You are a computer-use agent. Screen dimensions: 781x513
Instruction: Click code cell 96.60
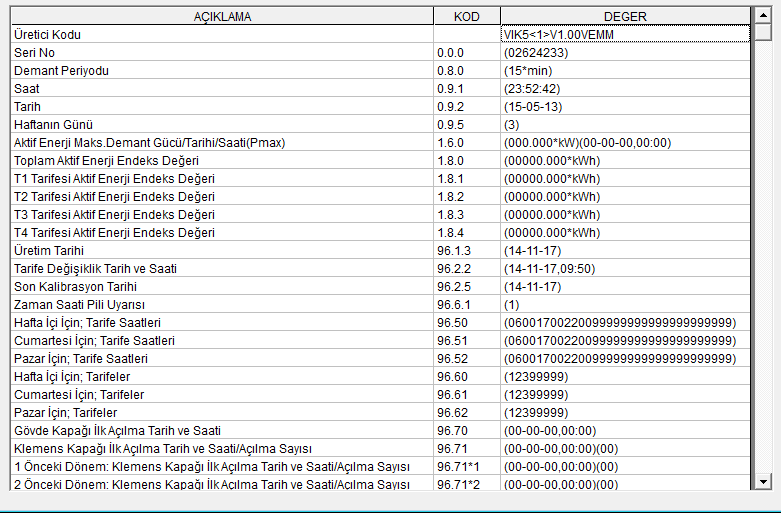[467, 377]
